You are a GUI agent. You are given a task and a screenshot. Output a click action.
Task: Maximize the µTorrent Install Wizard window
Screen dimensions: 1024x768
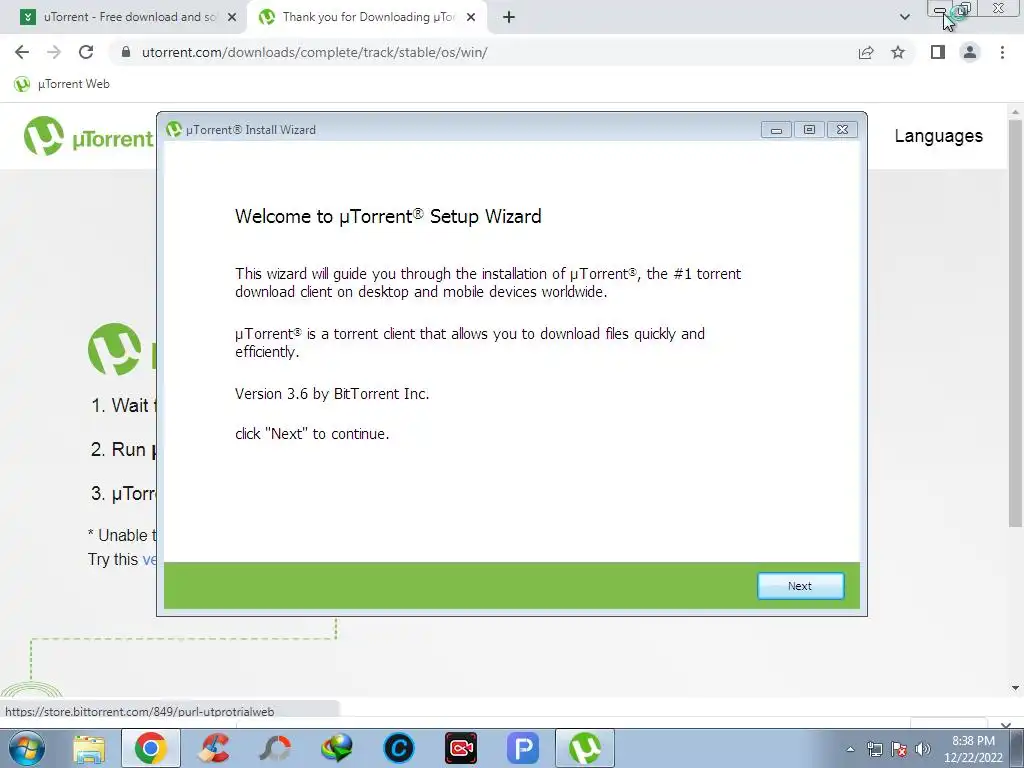809,129
